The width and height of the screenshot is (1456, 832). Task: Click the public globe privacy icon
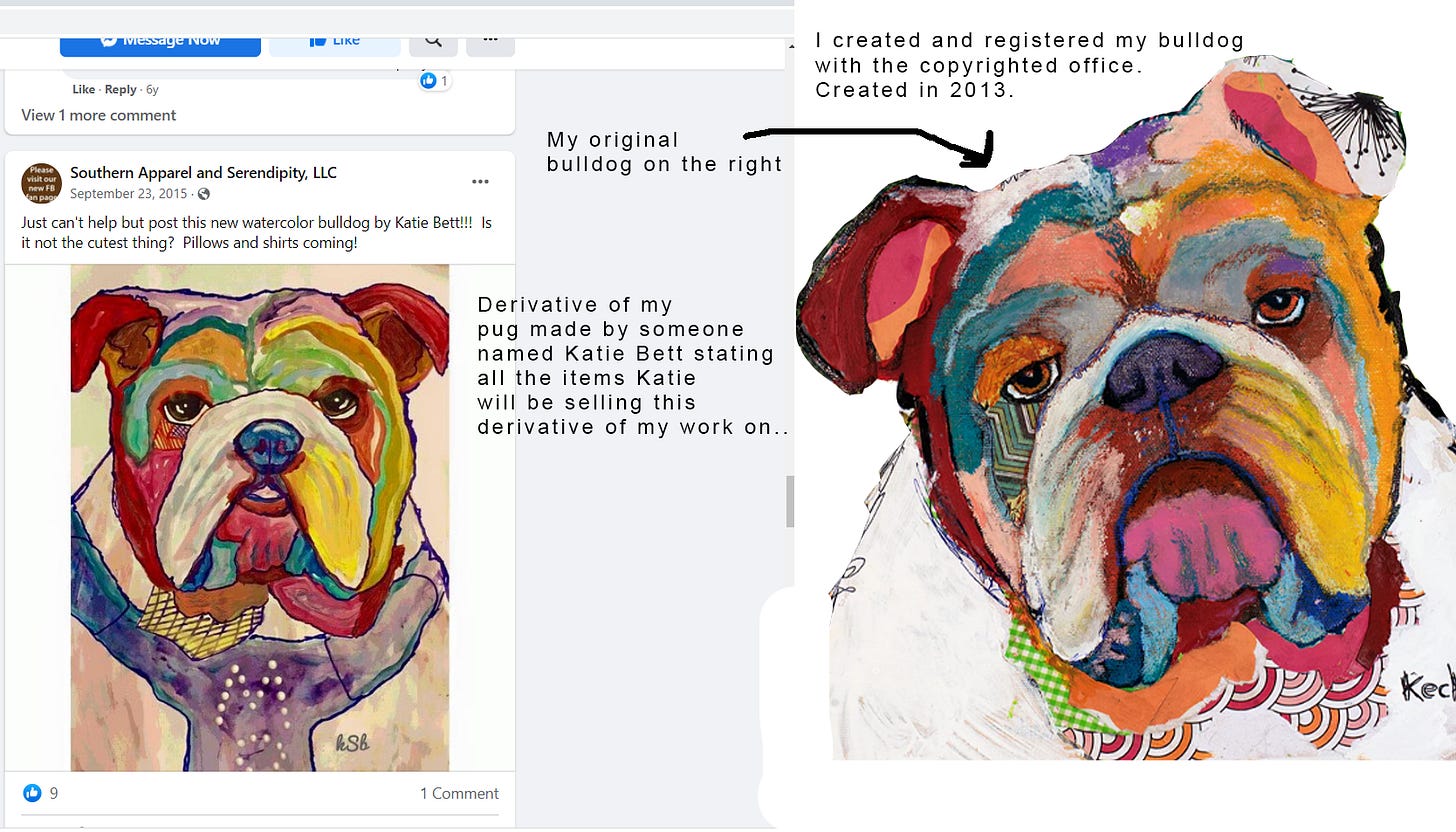(x=204, y=193)
